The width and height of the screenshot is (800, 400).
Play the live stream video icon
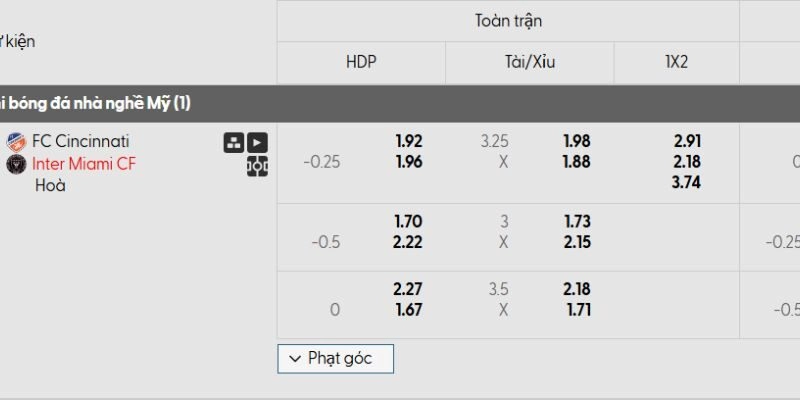coord(257,143)
